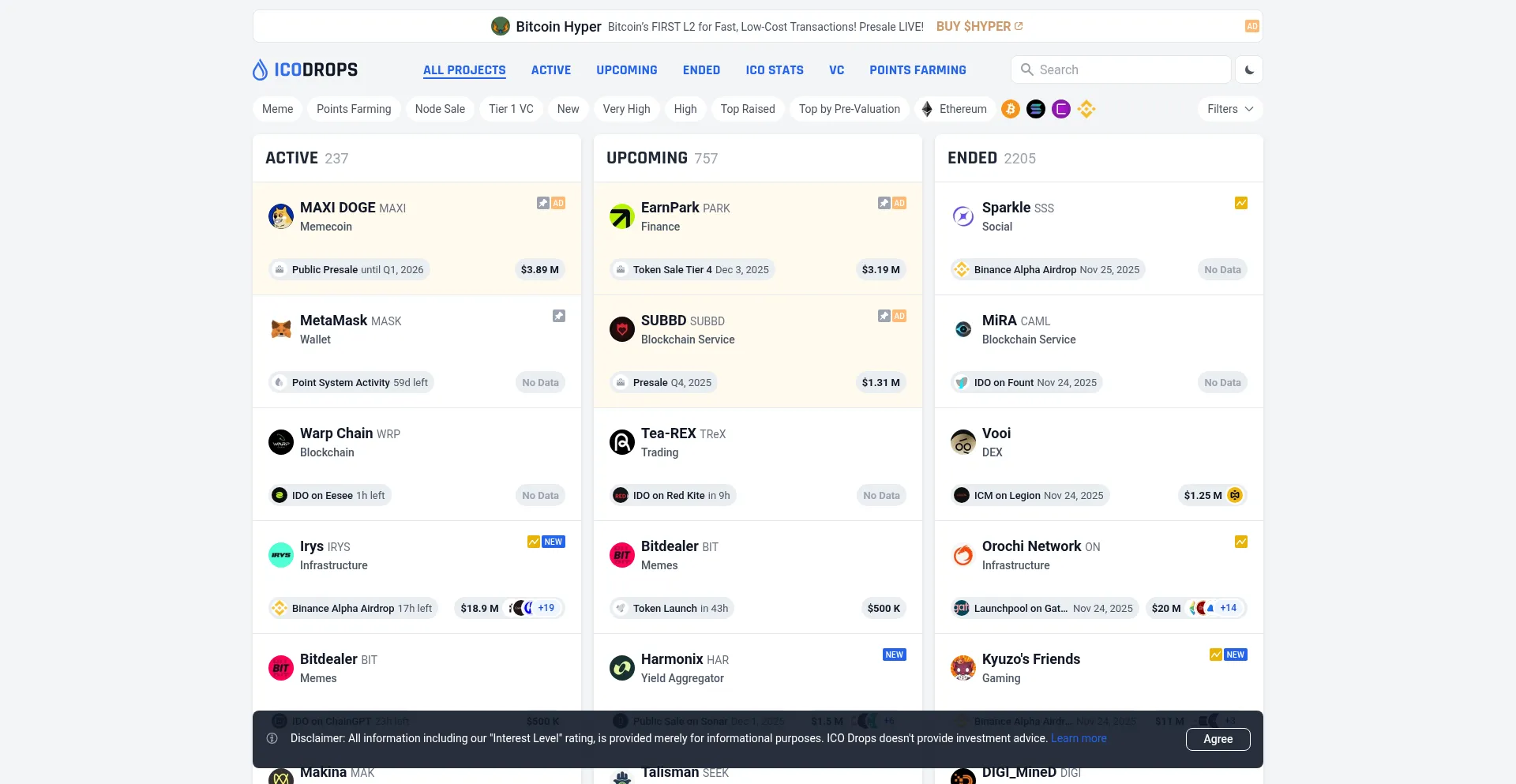Filter by Solana chain icon

click(1036, 109)
